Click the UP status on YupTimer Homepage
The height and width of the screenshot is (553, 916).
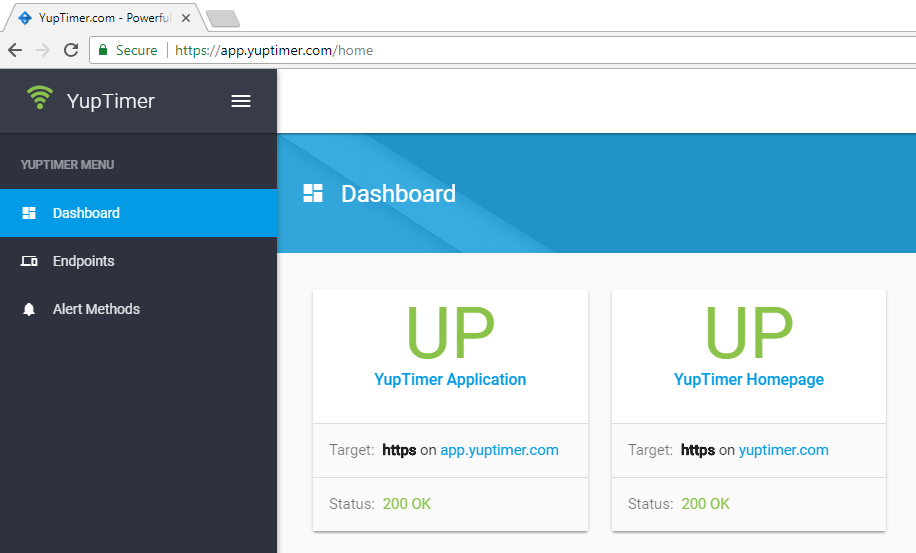click(x=749, y=332)
